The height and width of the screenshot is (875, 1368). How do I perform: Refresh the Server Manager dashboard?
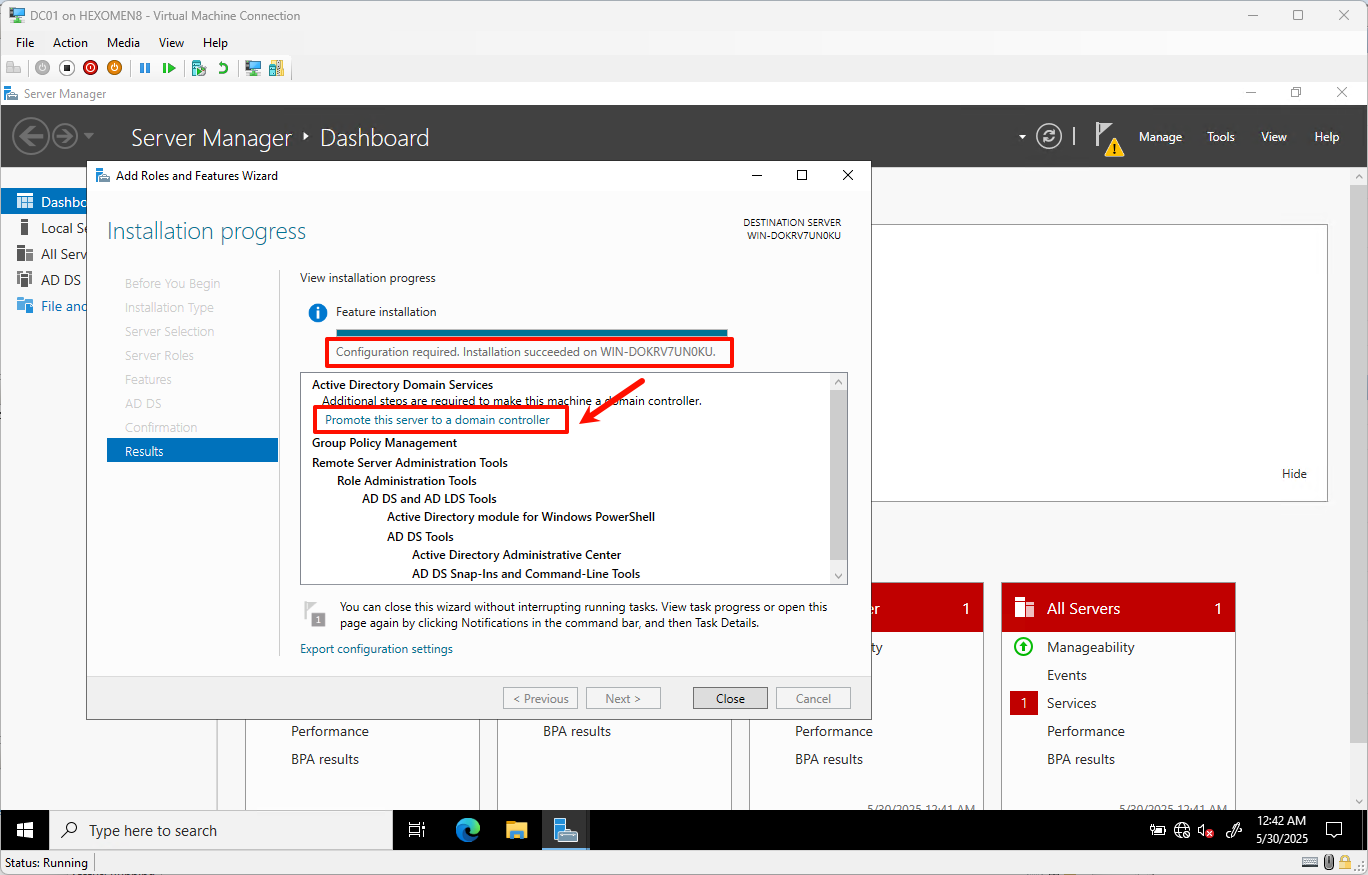[x=1048, y=137]
